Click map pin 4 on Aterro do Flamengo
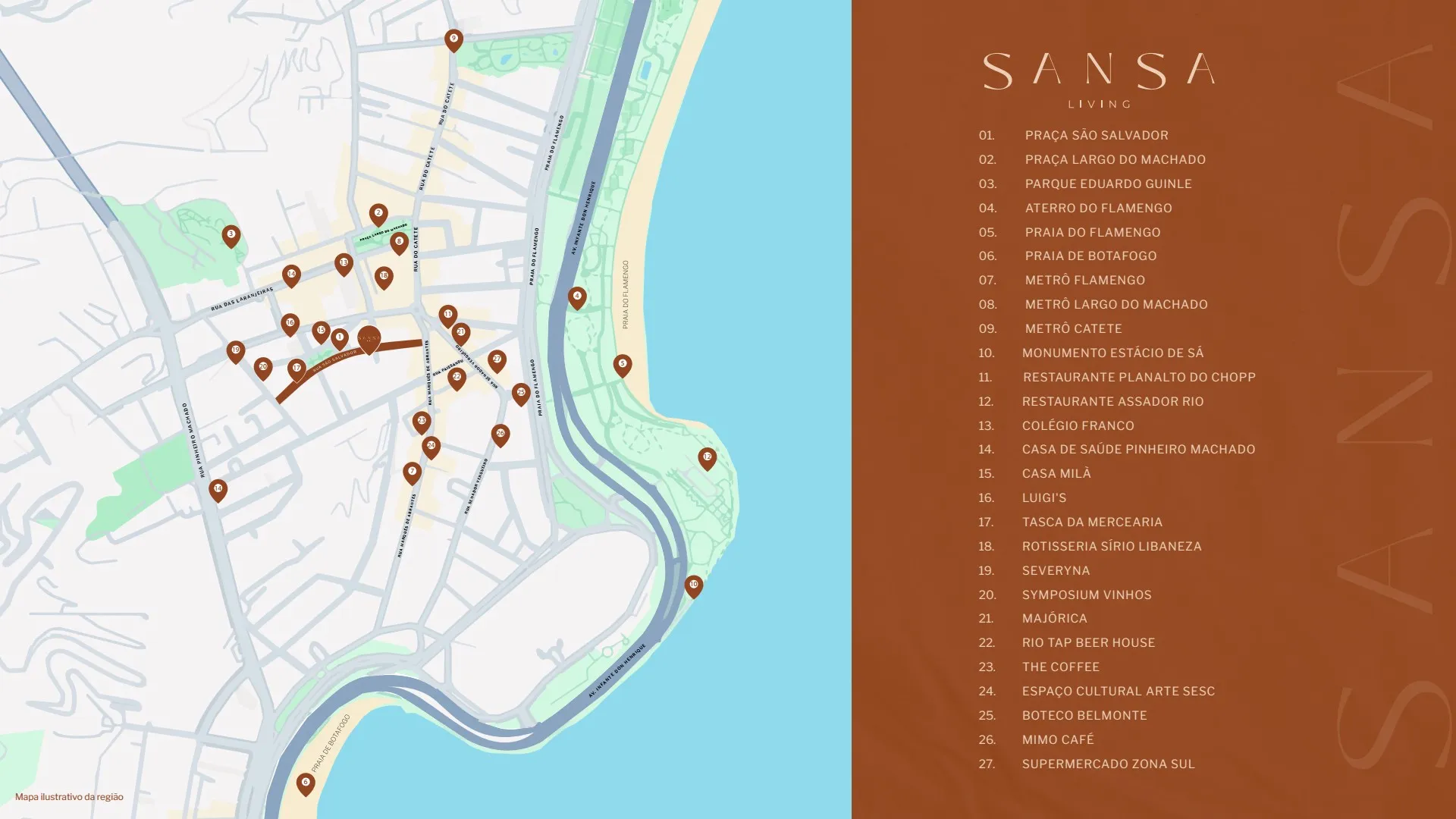 (x=577, y=298)
